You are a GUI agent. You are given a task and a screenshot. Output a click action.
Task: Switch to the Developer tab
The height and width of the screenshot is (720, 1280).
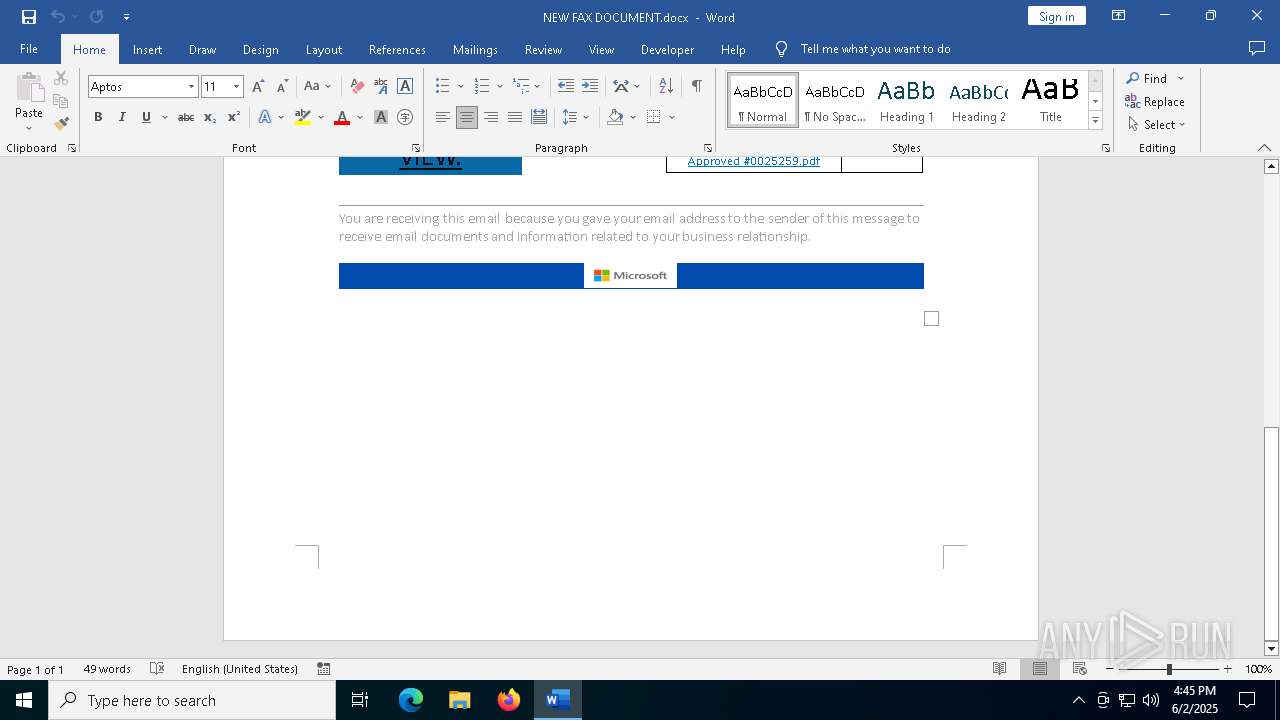pos(667,49)
